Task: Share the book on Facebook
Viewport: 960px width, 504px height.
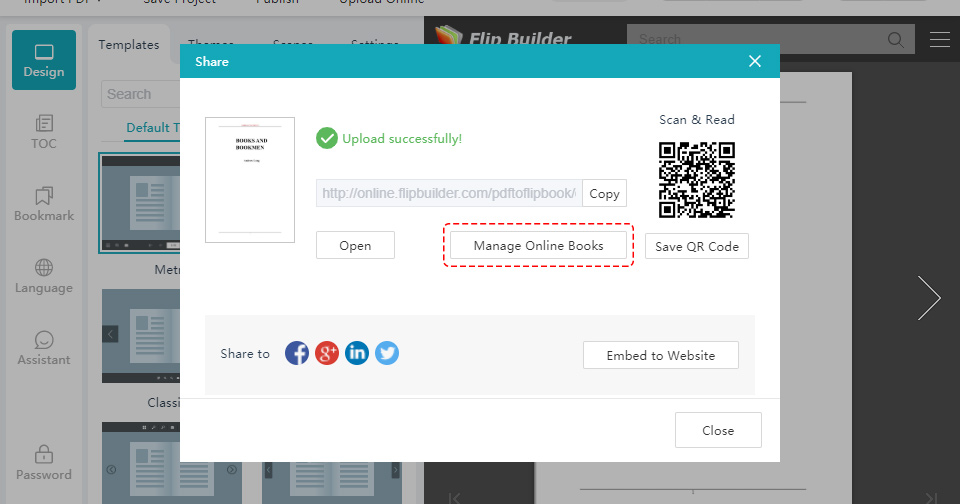Action: tap(297, 353)
